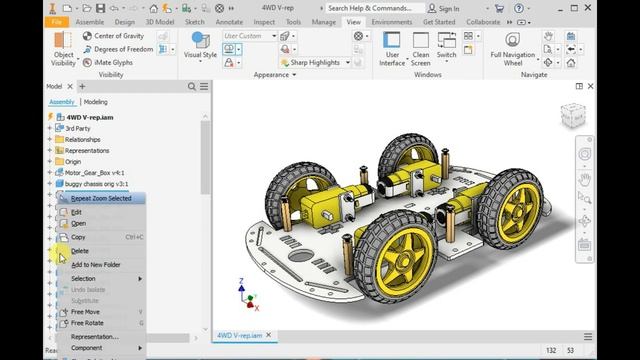640x360 pixels.
Task: Click the Home icon in quick access toolbar
Action: coord(153,8)
